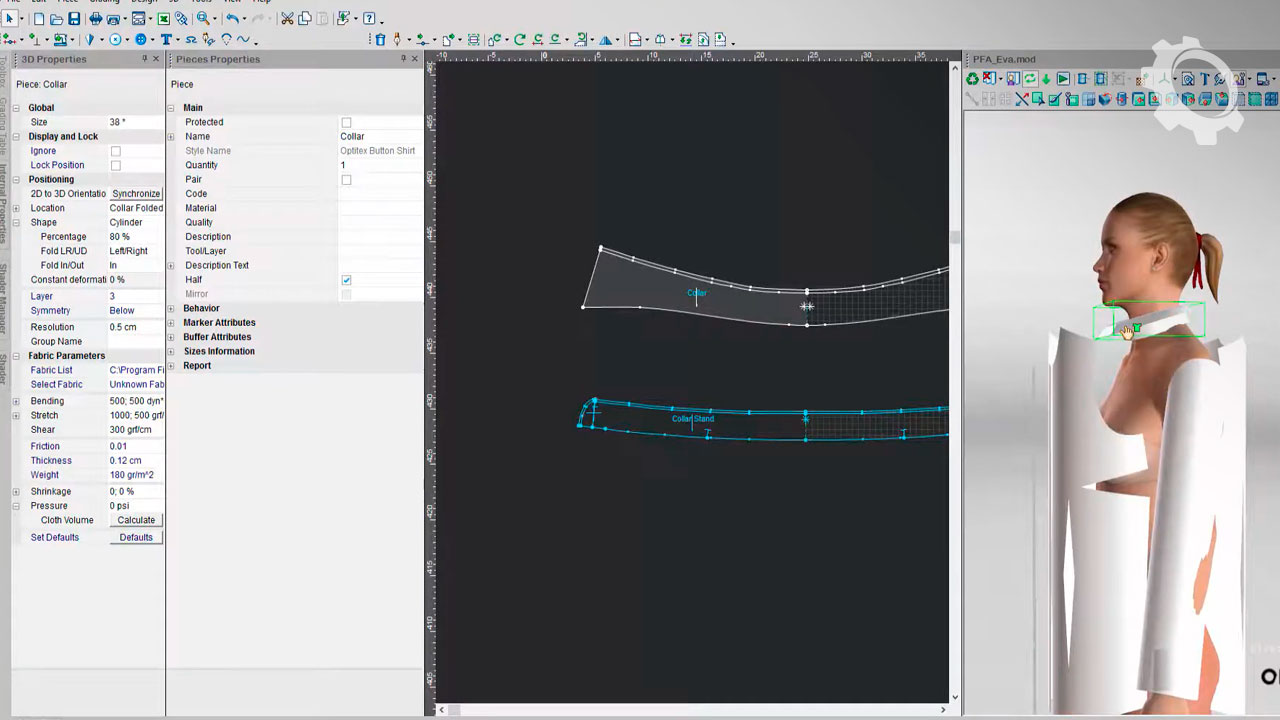Expand the Marker Attributes section
The image size is (1280, 720).
[171, 323]
